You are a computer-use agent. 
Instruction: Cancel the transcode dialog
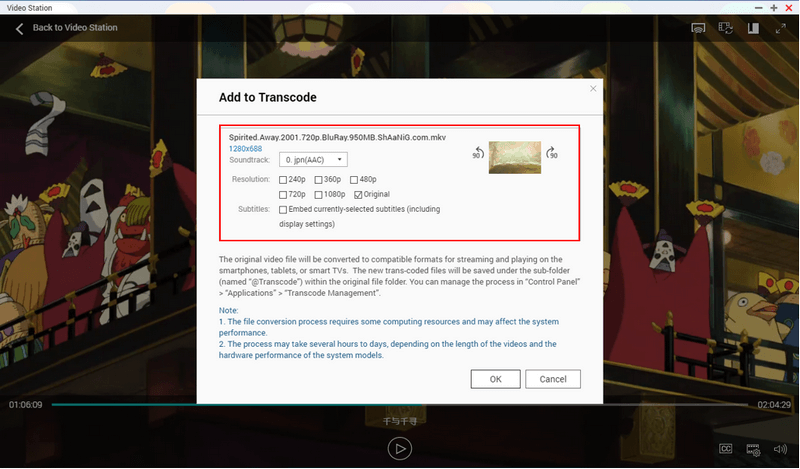click(553, 379)
